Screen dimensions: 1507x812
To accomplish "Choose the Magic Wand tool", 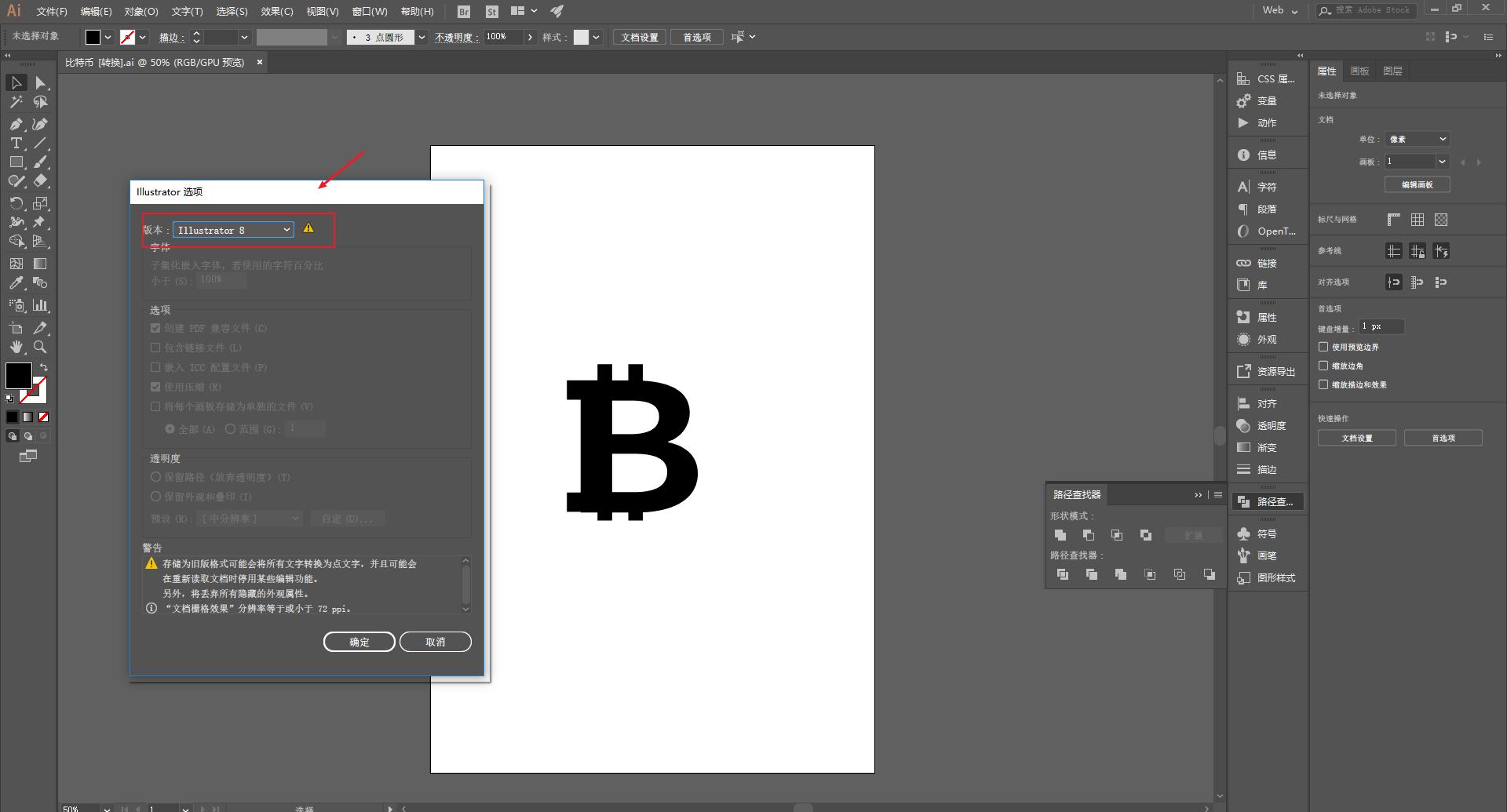I will point(16,102).
